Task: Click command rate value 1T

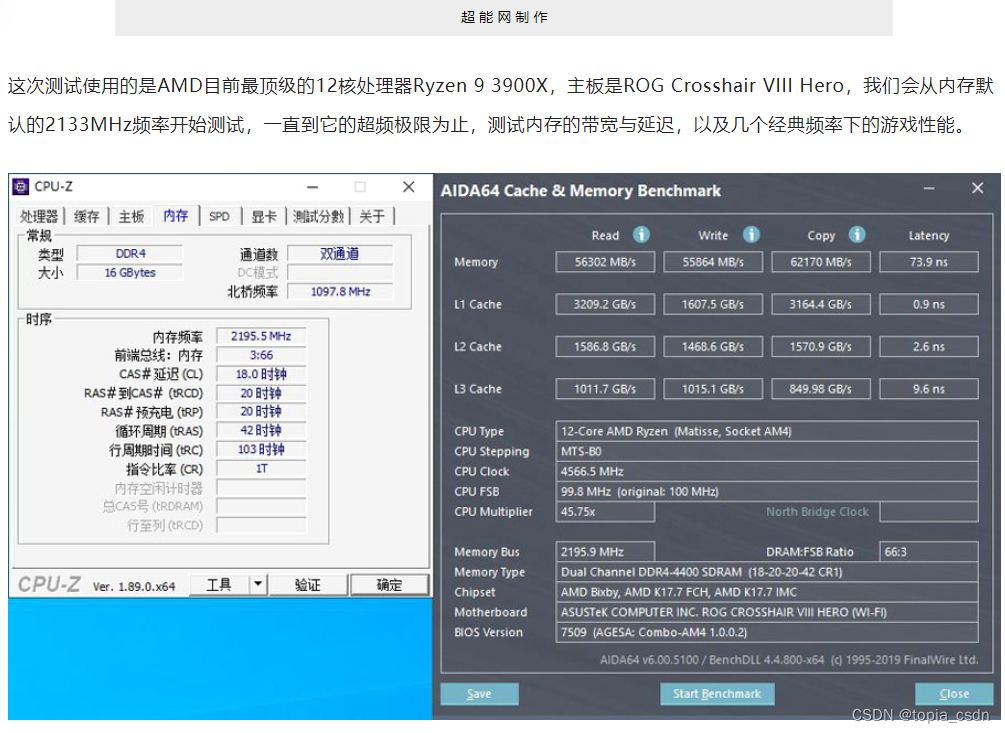Action: 261,469
